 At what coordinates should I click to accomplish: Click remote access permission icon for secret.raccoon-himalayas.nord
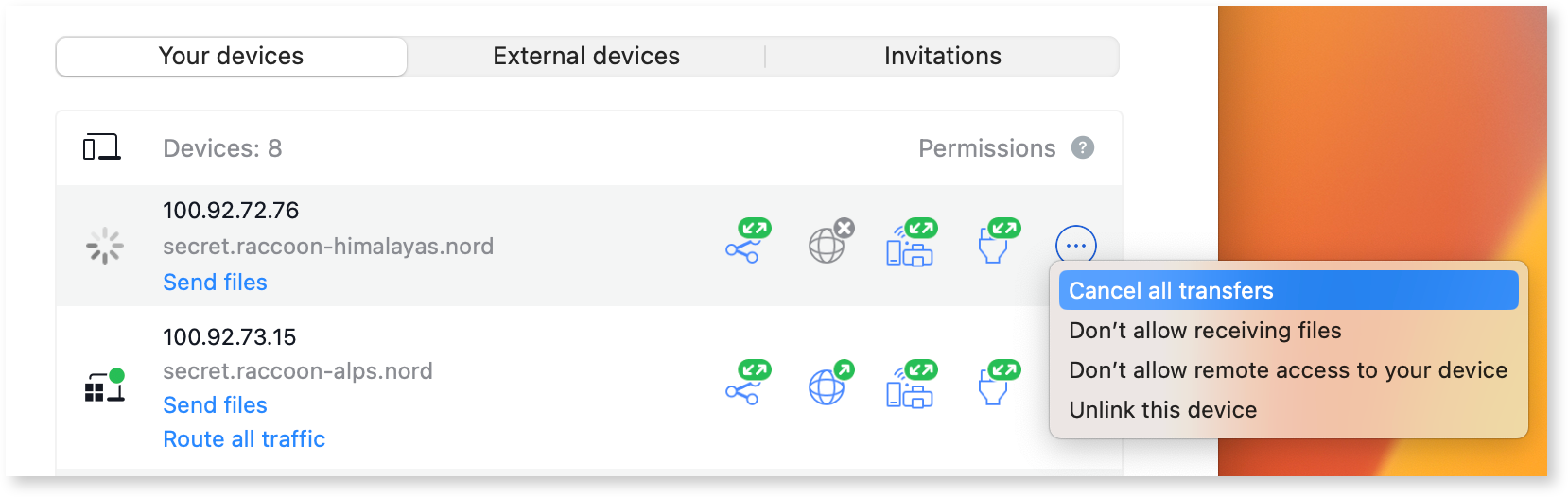click(x=996, y=243)
